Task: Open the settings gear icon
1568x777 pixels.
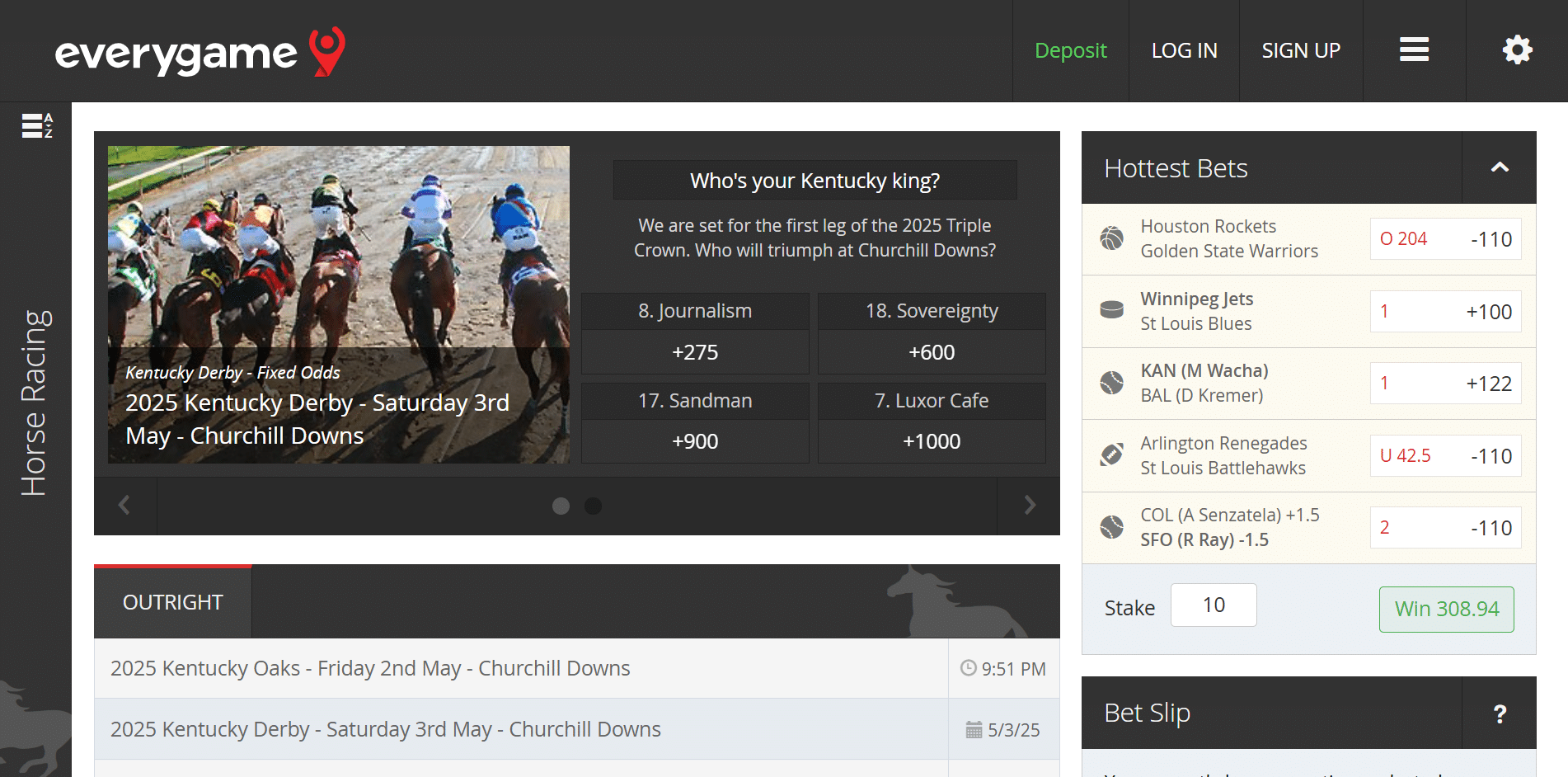Action: coord(1517,50)
